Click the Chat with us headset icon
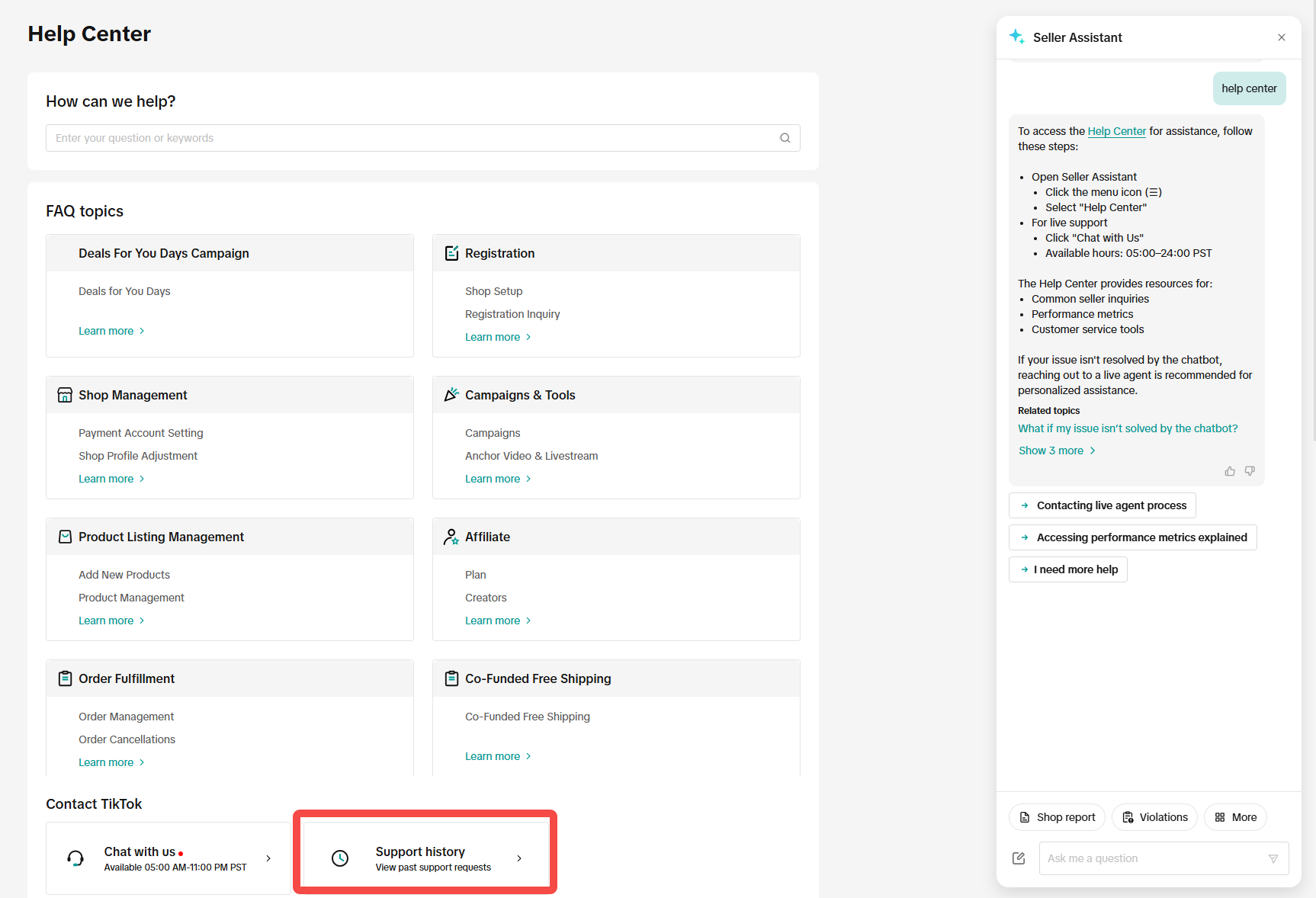This screenshot has width=1316, height=898. click(75, 858)
